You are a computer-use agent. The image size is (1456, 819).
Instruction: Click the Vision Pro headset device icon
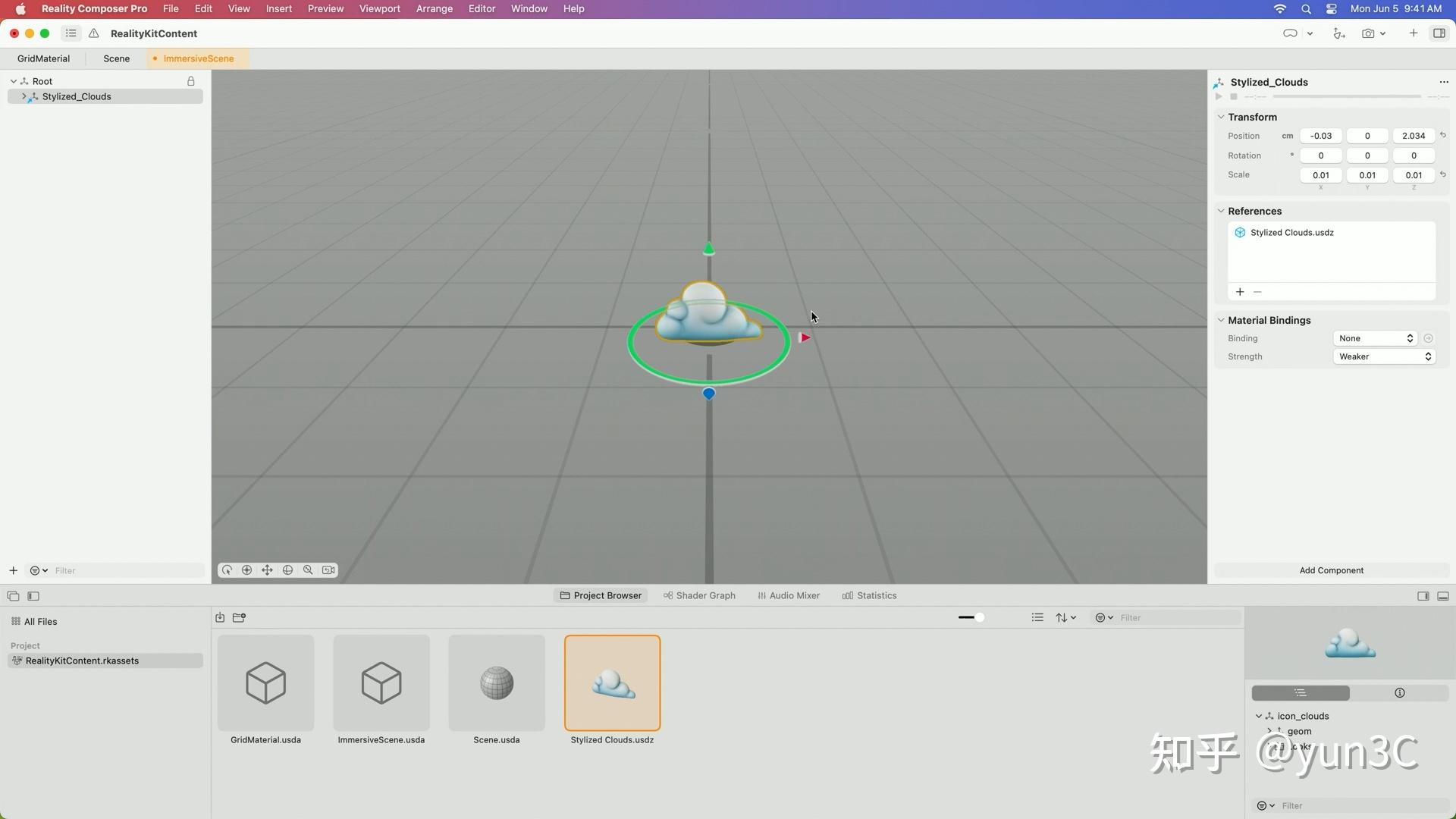(1289, 33)
